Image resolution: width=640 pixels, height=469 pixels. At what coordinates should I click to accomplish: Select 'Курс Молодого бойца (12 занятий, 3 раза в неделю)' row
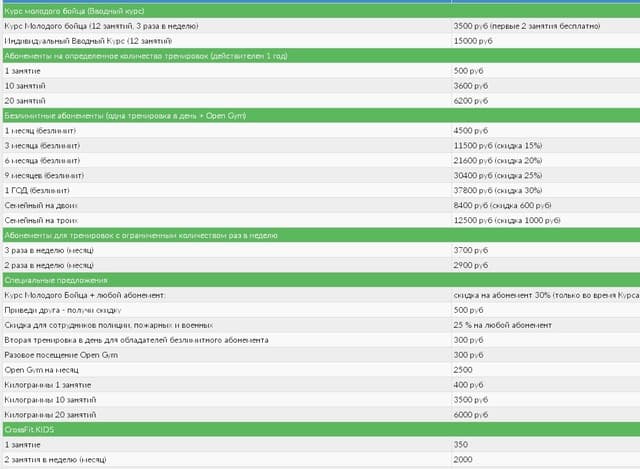click(x=321, y=26)
